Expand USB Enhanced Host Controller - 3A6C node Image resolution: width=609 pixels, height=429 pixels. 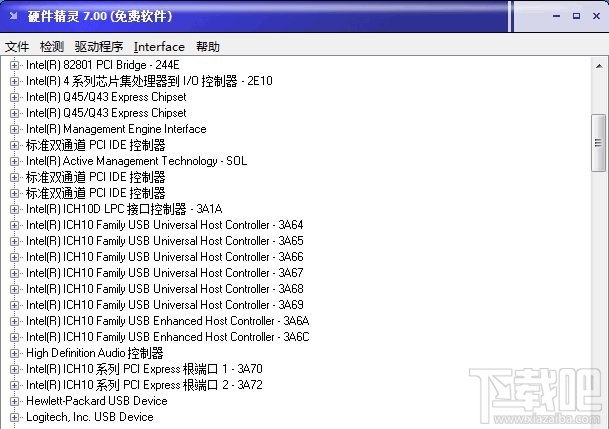pos(14,337)
